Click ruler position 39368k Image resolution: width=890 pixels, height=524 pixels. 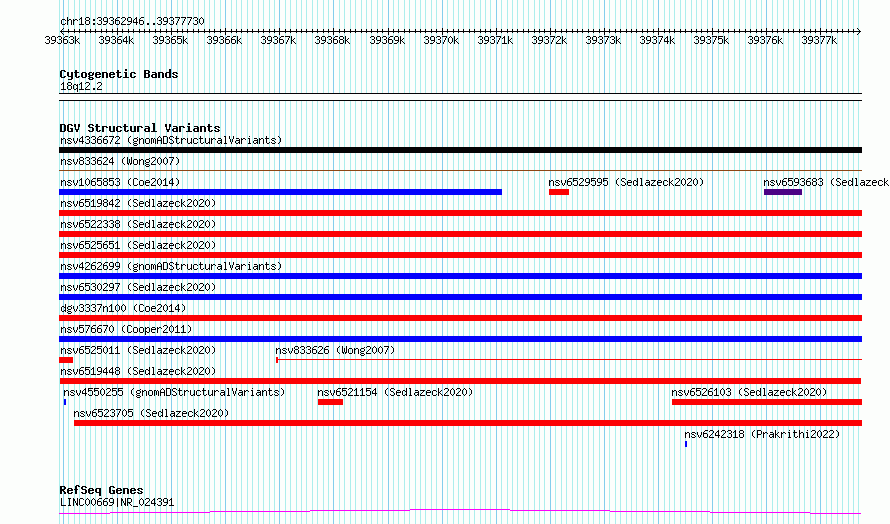tap(332, 40)
